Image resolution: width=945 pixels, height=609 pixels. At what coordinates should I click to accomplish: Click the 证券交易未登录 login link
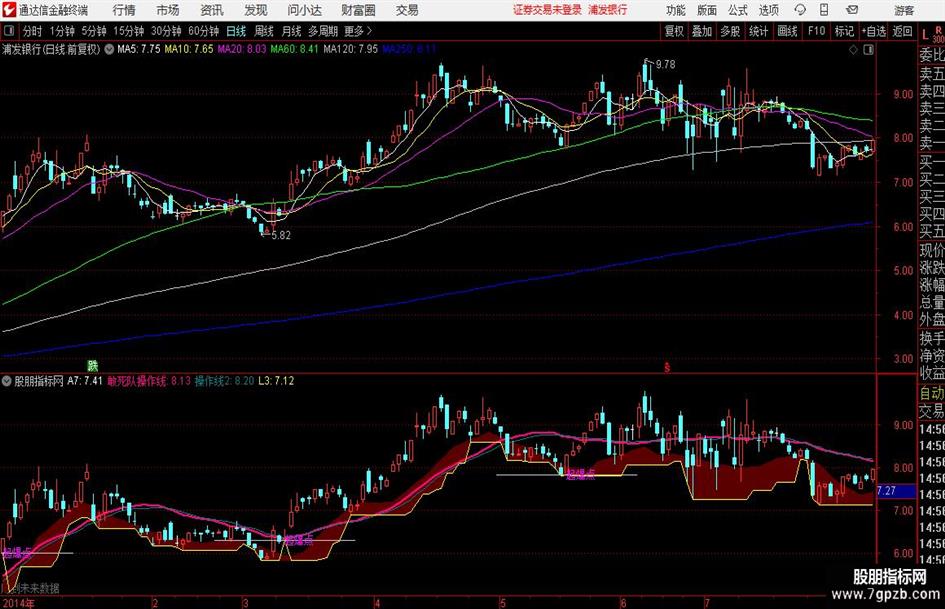coord(547,10)
